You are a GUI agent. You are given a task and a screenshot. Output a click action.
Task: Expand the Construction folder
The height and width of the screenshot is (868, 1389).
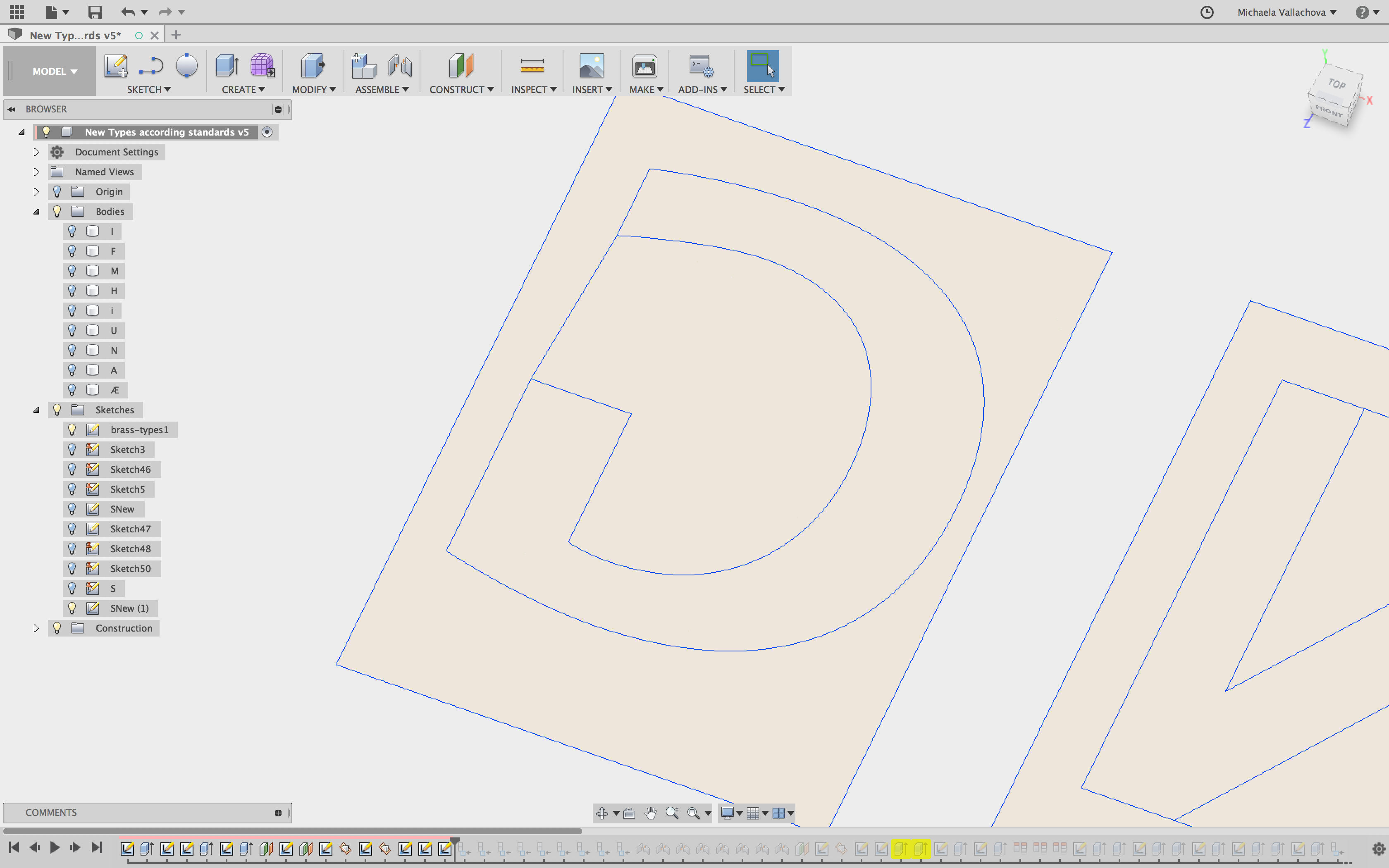pos(36,628)
